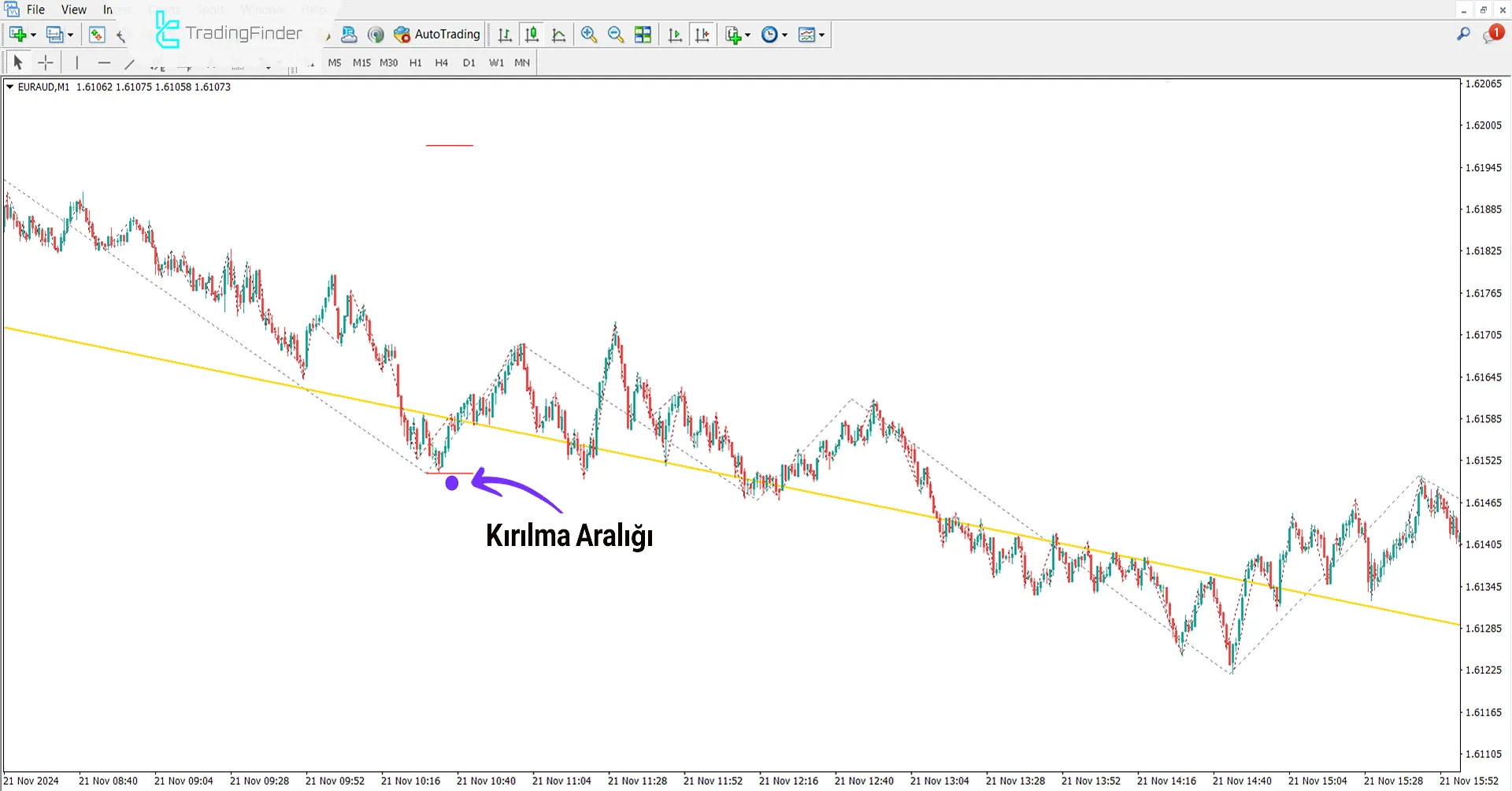Toggle the AutoTrading button

coord(437,35)
